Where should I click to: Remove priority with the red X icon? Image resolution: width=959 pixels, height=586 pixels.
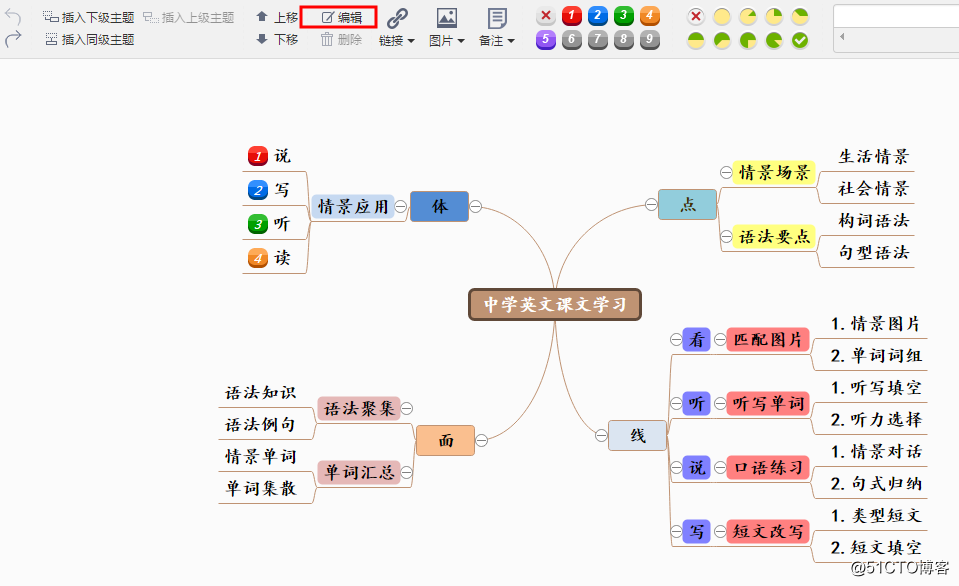click(x=546, y=16)
